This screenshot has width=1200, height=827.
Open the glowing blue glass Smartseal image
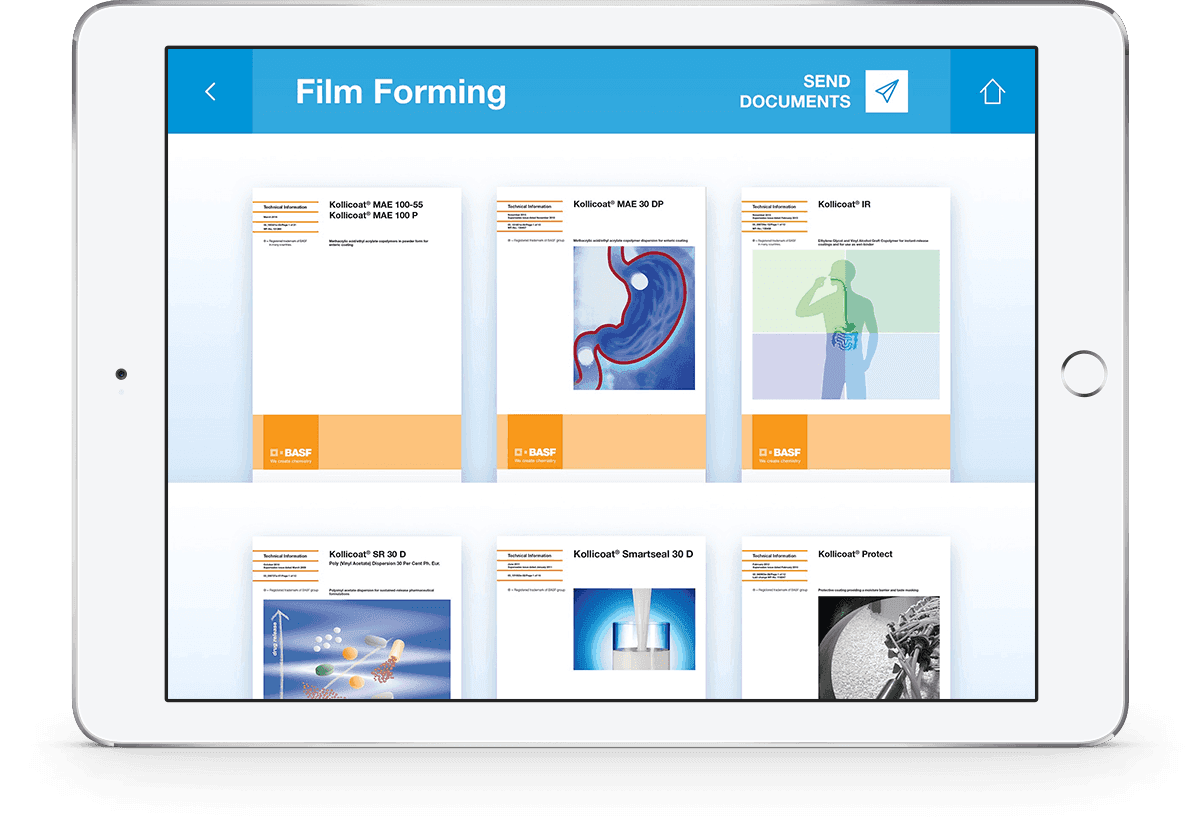[x=634, y=635]
